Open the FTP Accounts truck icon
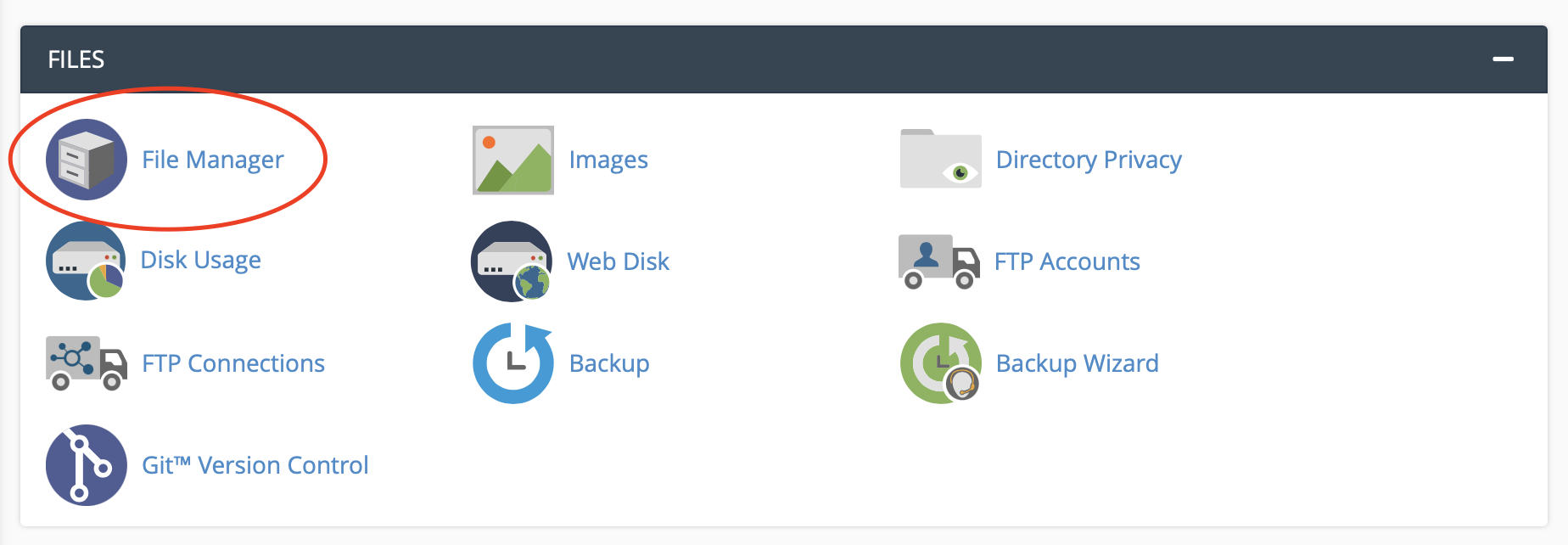This screenshot has width=1568, height=545. (x=938, y=261)
